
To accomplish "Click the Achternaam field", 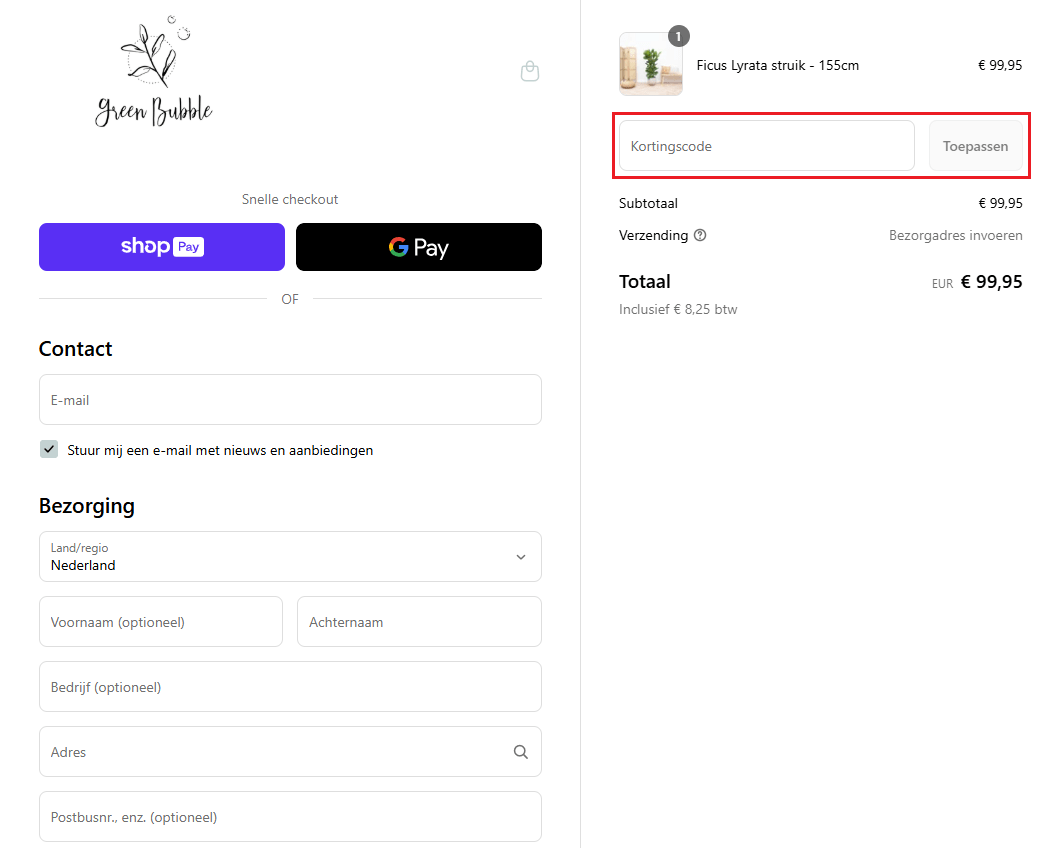I will click(x=419, y=622).
